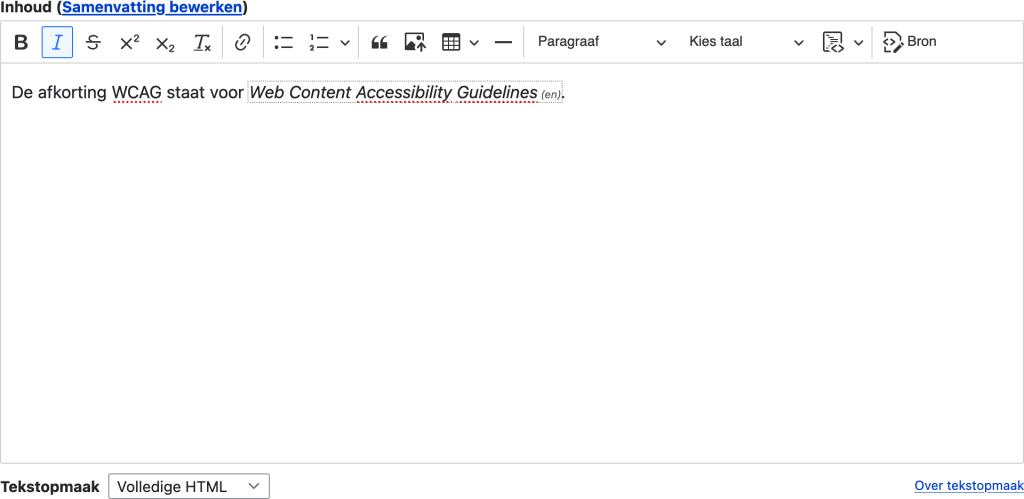Apply subscript formatting
Image resolution: width=1024 pixels, height=499 pixels.
click(x=165, y=42)
